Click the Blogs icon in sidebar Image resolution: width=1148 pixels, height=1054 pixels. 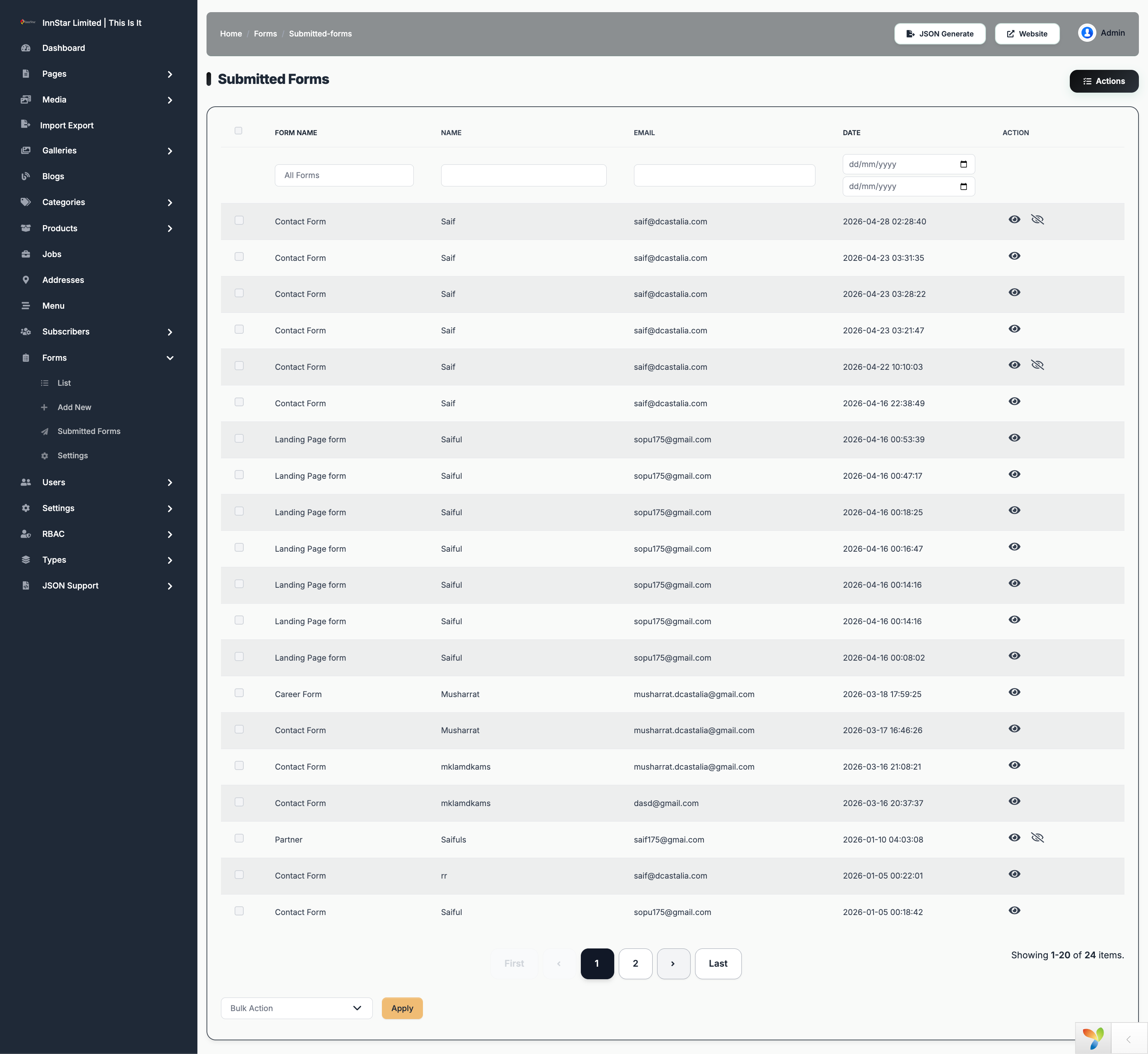26,176
